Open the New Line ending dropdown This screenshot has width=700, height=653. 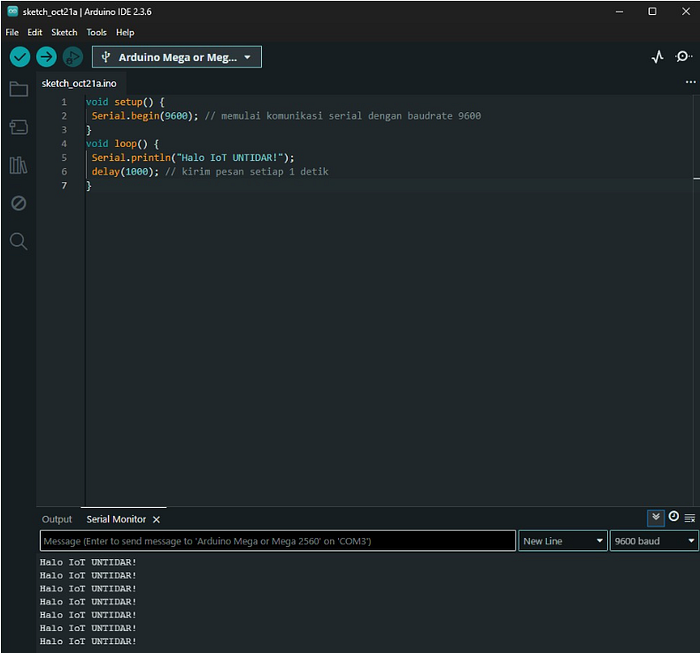(x=562, y=541)
